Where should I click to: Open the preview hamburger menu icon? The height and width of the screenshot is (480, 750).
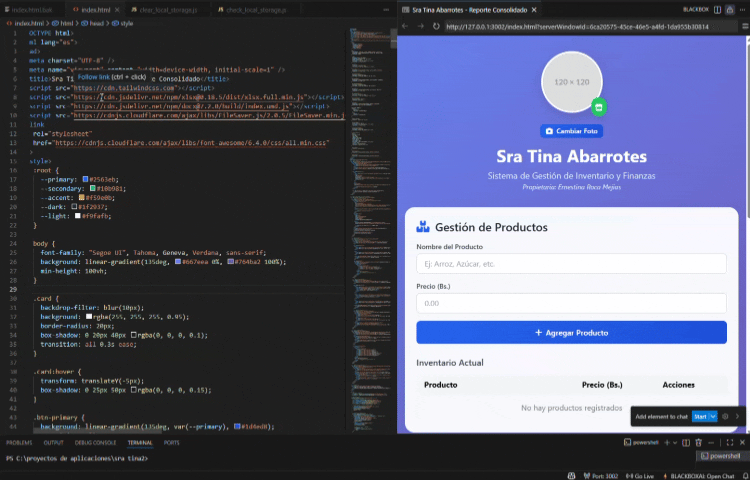(x=745, y=26)
